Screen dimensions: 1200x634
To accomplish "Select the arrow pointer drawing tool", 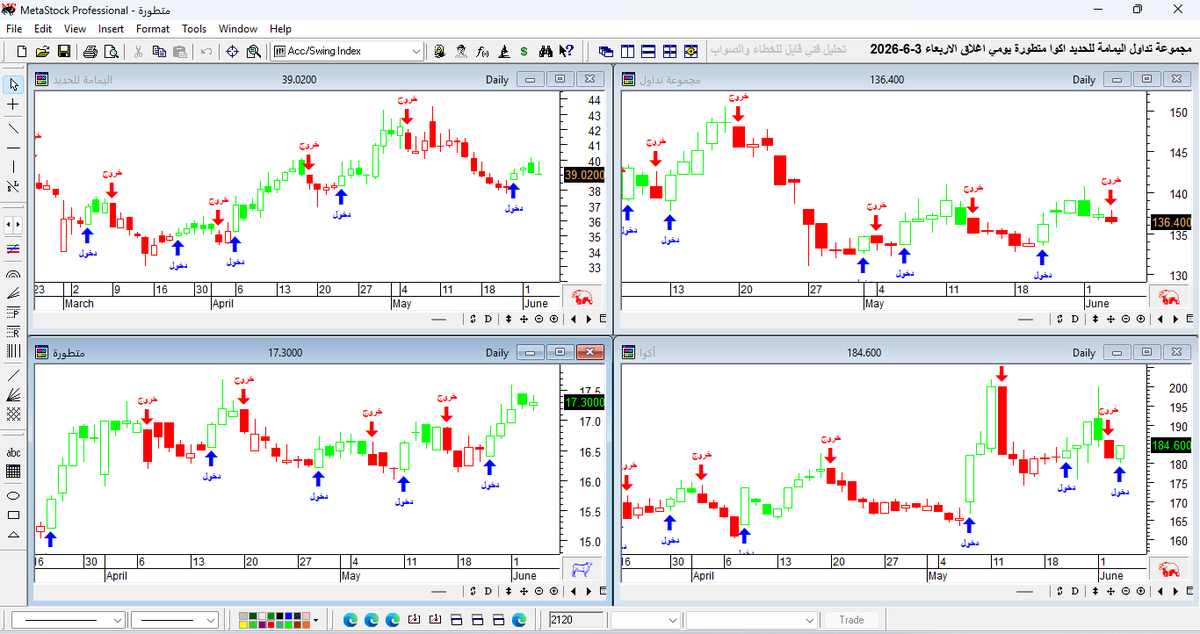I will (x=13, y=84).
